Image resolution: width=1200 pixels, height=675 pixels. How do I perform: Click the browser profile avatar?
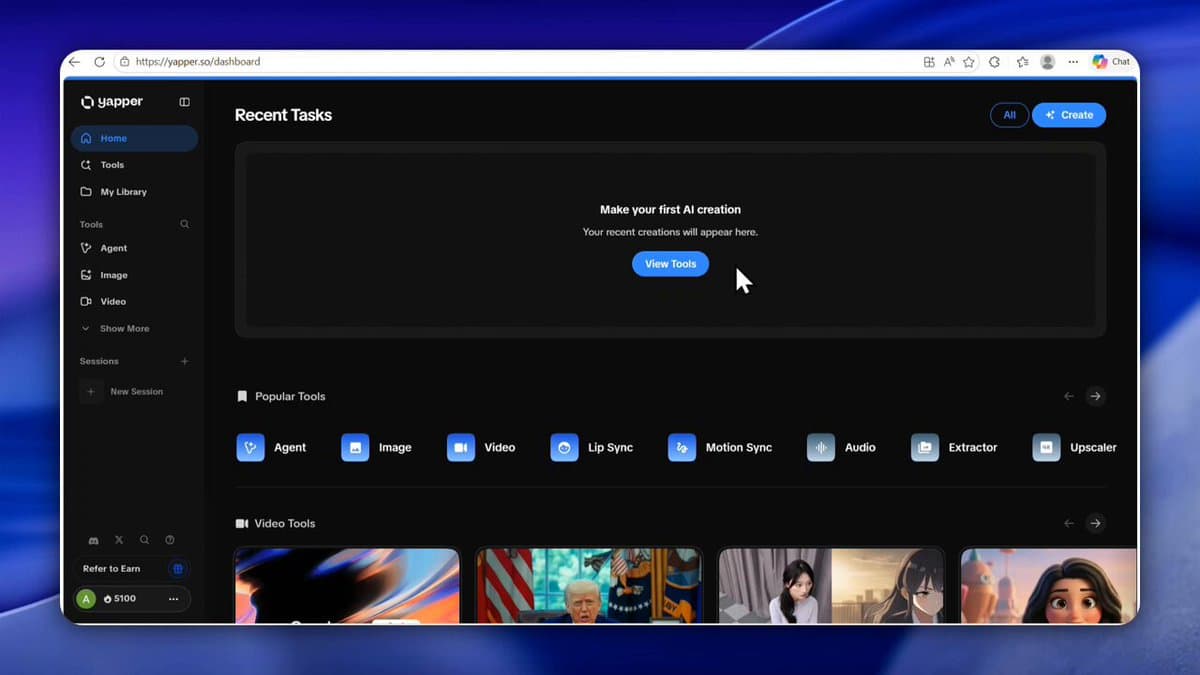click(1048, 62)
